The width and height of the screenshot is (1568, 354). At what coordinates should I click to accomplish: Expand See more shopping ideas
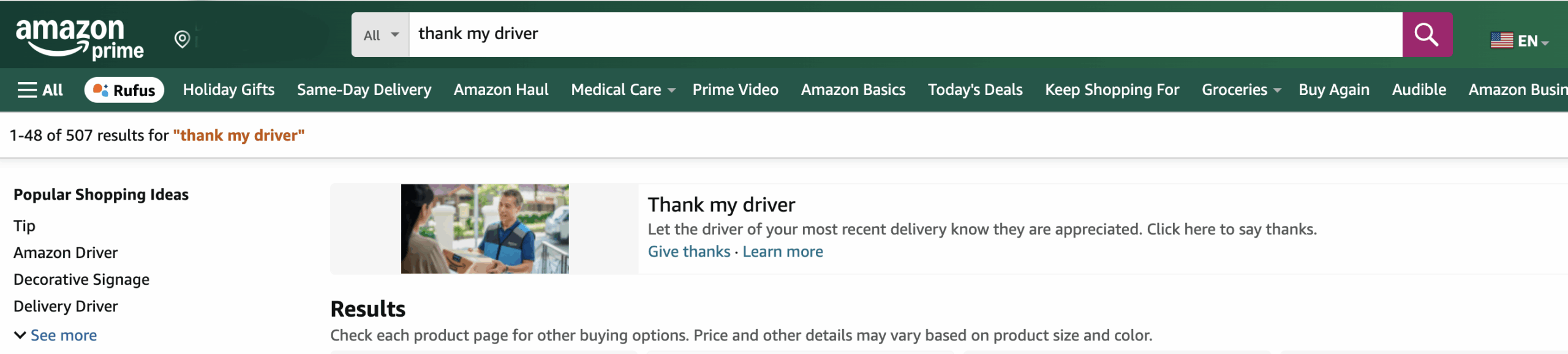pyautogui.click(x=56, y=335)
